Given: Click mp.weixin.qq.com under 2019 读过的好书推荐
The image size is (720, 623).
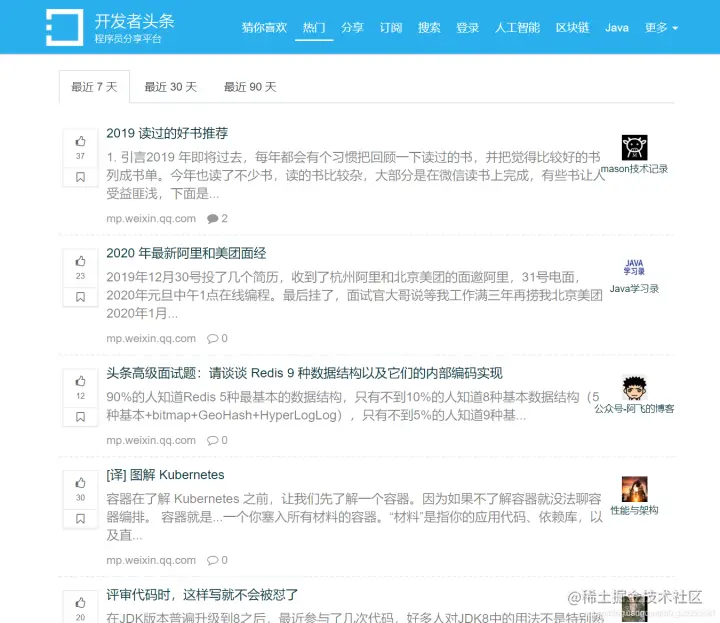Looking at the screenshot, I should pyautogui.click(x=151, y=219).
